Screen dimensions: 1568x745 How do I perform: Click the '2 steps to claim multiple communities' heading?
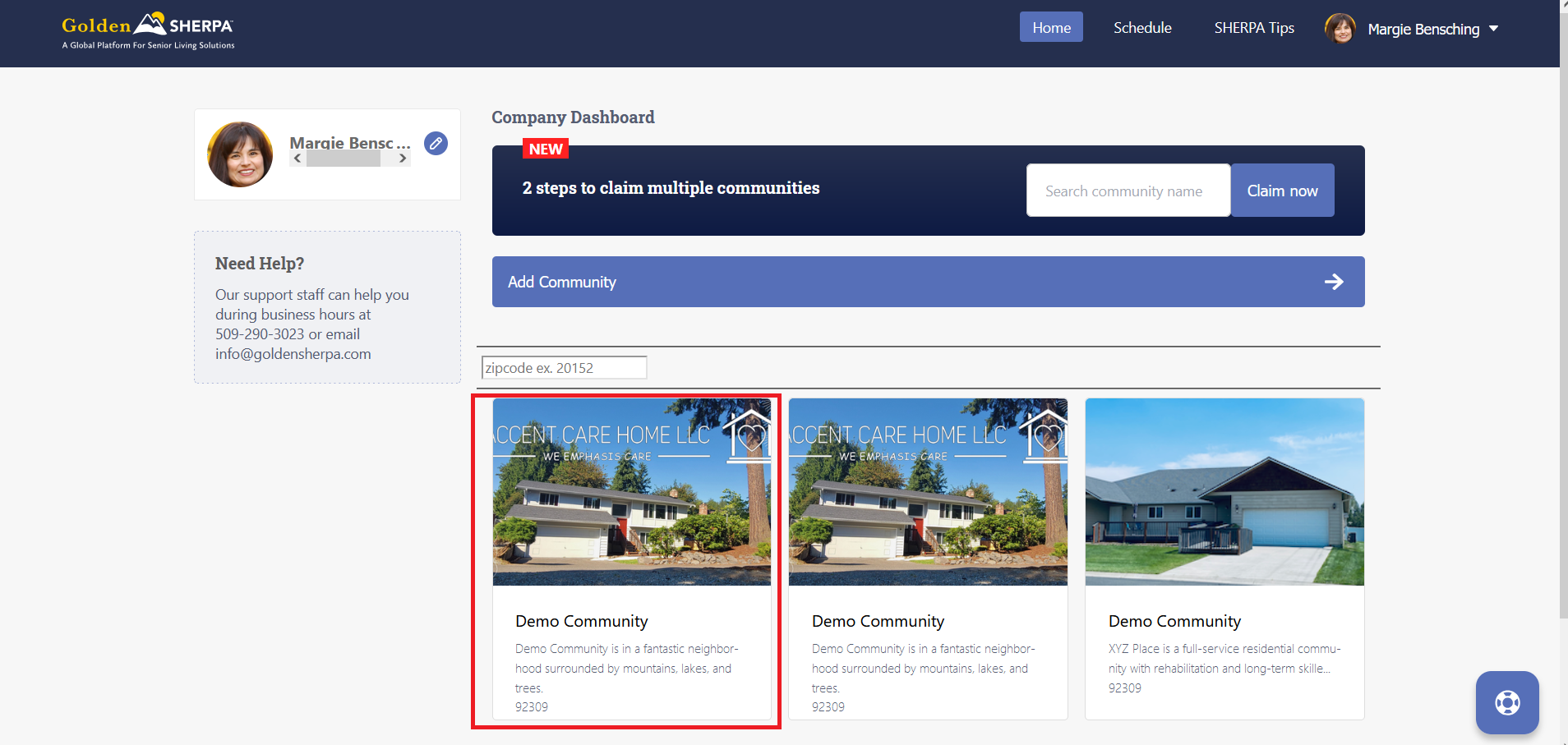[671, 188]
